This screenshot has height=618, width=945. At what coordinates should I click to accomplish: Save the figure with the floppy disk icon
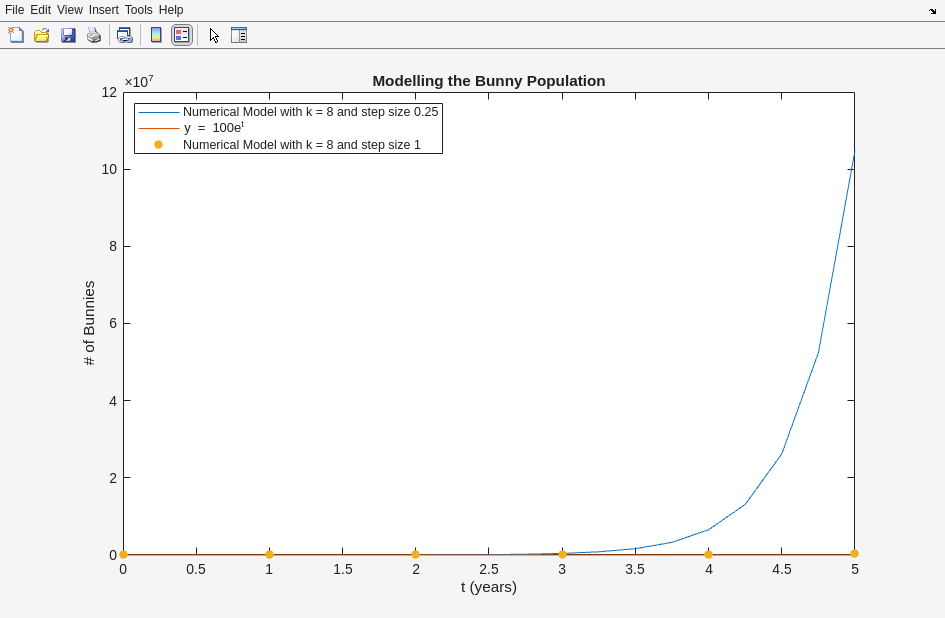pos(68,35)
